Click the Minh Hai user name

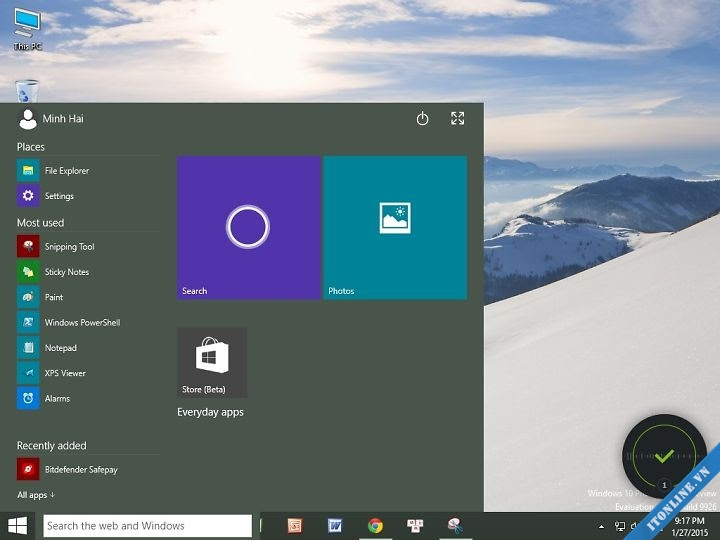63,119
